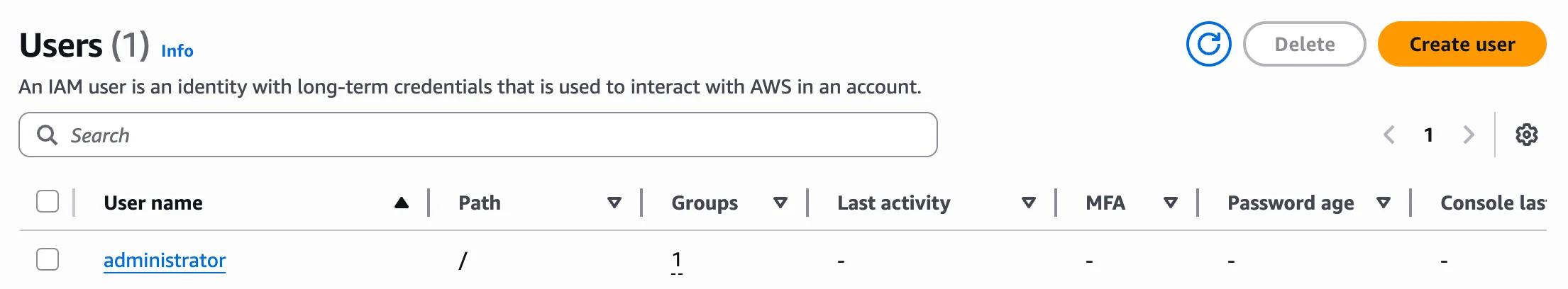
Task: Refresh the IAM users list
Action: [x=1208, y=44]
